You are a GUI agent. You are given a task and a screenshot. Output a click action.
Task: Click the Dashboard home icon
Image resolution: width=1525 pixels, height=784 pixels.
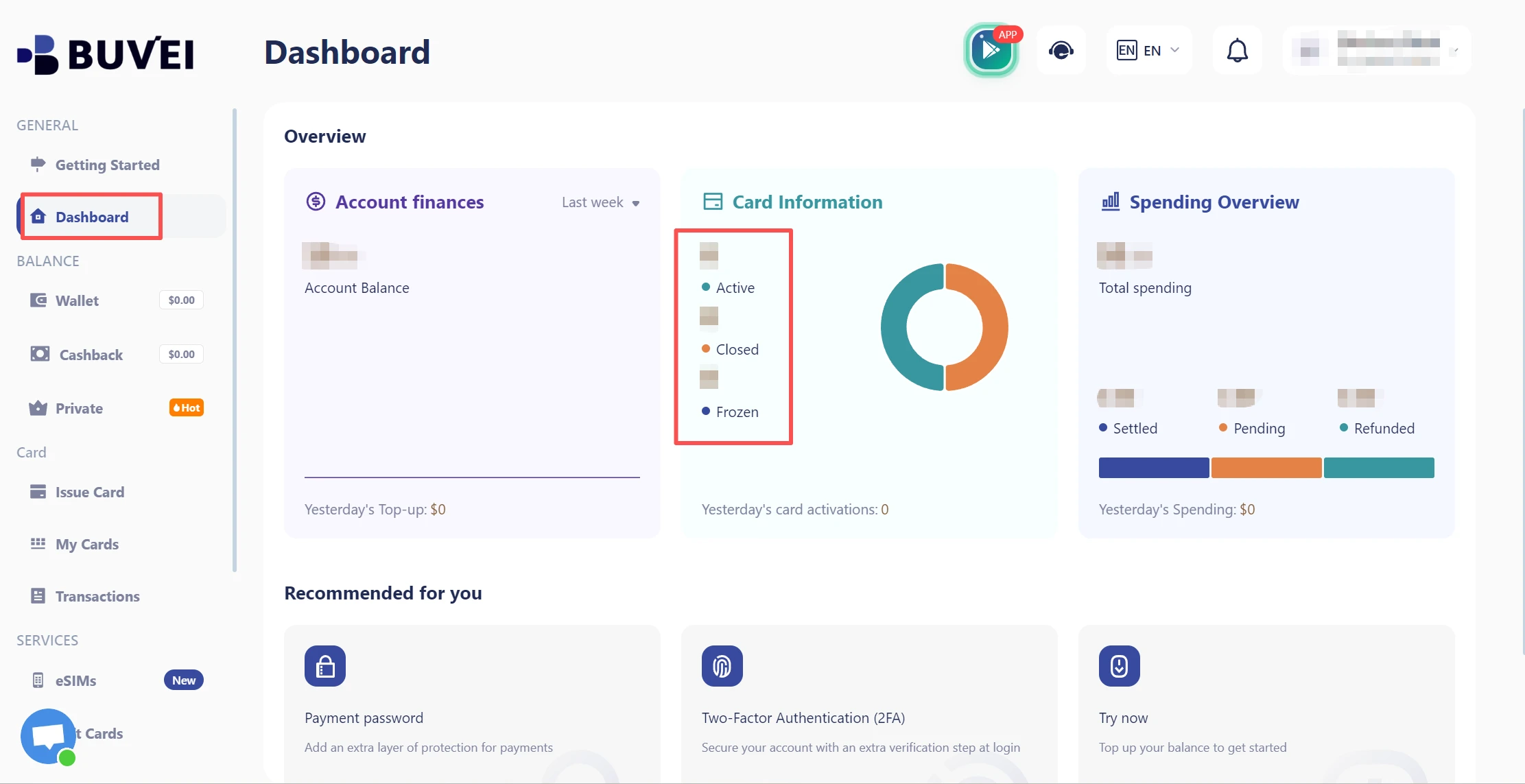38,217
